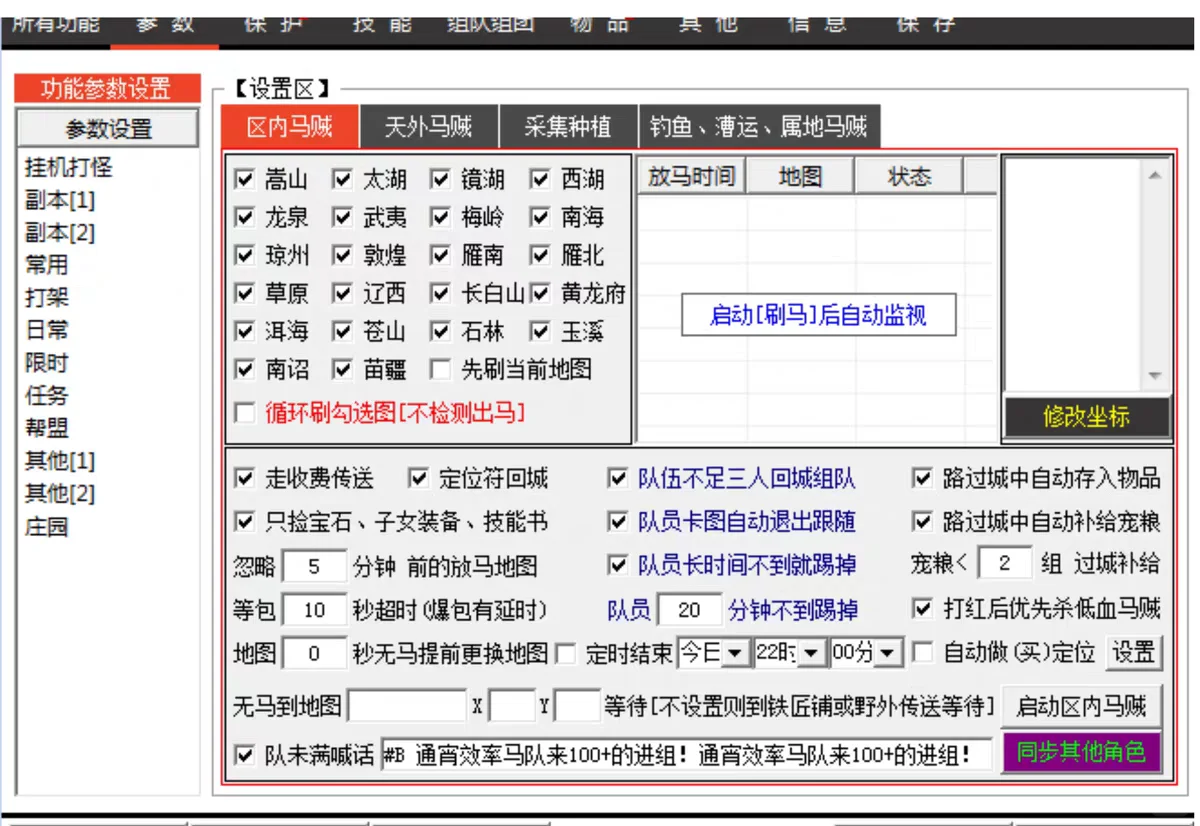The image size is (1200, 826).
Task: Select 庄园 in the left sidebar
Action: point(46,527)
